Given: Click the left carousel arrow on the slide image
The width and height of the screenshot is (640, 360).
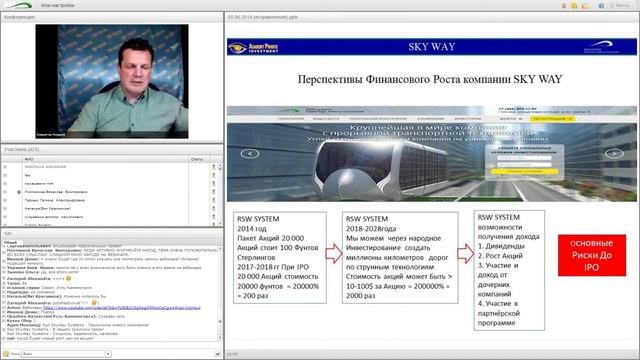Looking at the screenshot, I should (x=250, y=153).
